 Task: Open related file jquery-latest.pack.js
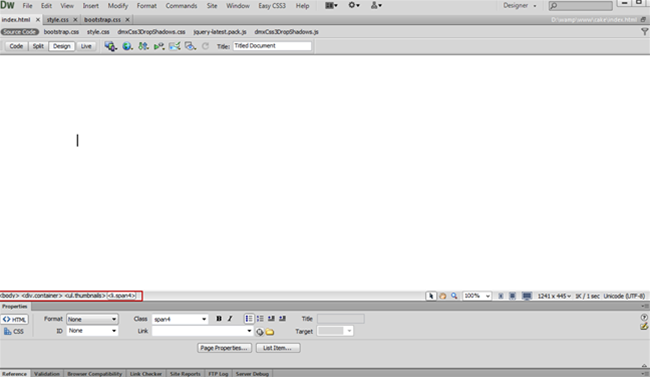[x=220, y=32]
